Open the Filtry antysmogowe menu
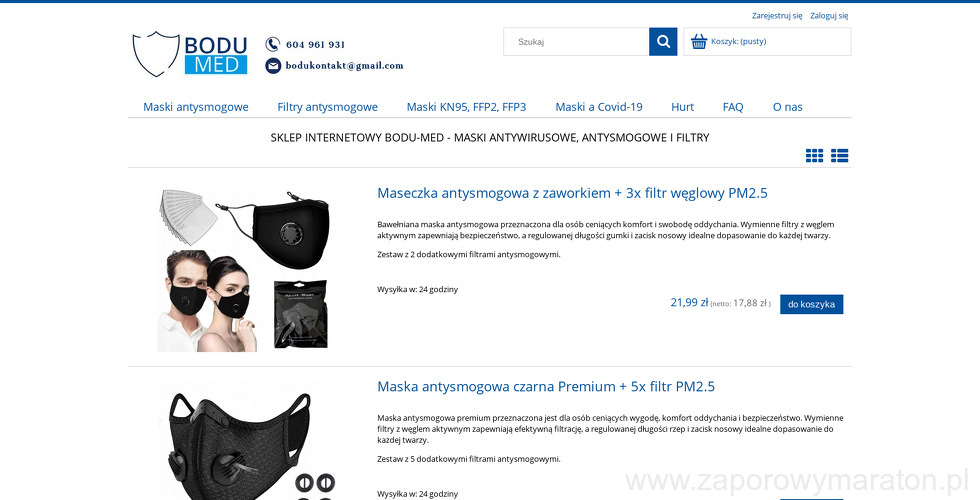Viewport: 980px width, 500px height. tap(328, 107)
